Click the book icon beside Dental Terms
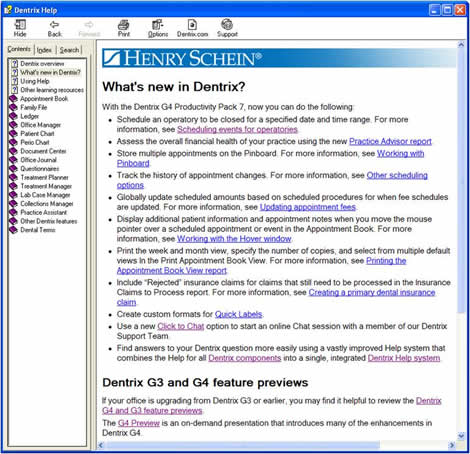 click(13, 230)
